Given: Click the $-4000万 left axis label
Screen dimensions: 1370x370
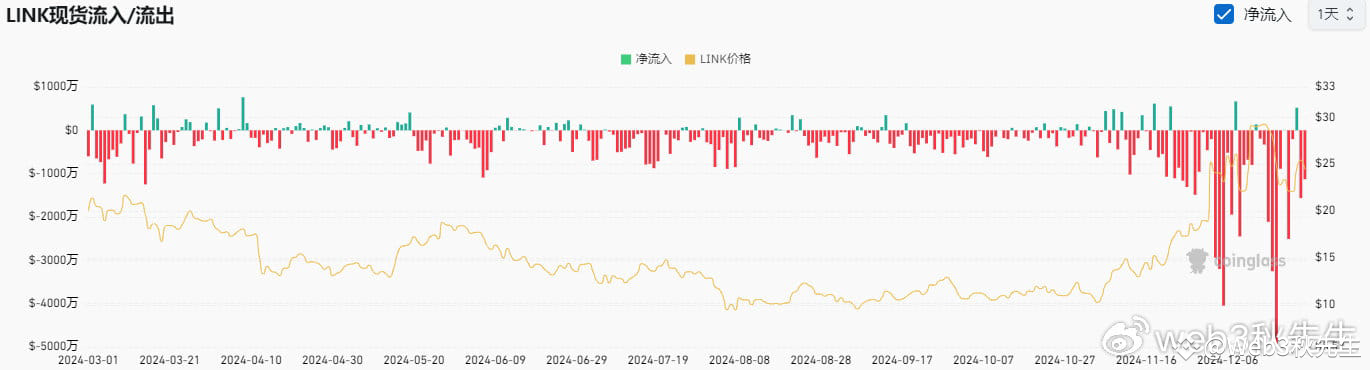Looking at the screenshot, I should (x=54, y=303).
